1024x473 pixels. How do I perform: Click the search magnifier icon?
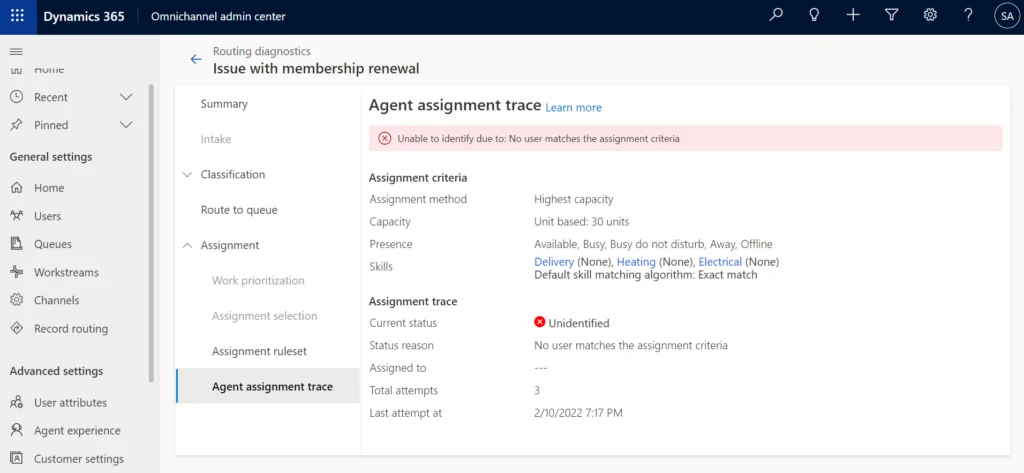[x=776, y=16]
